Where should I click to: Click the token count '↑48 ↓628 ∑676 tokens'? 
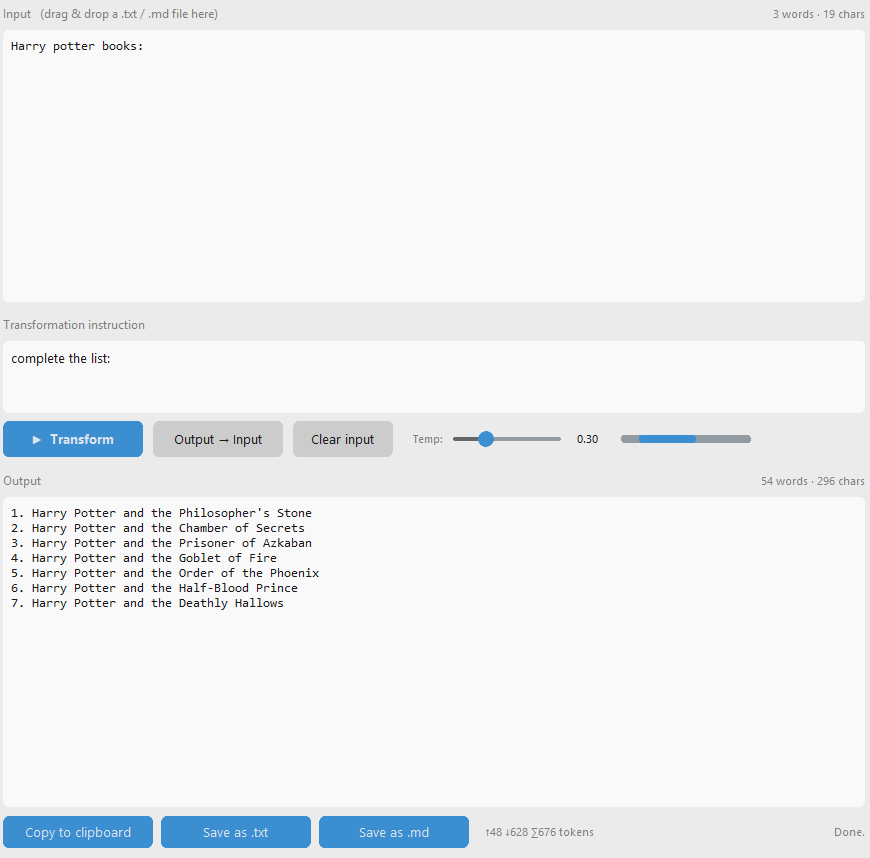pos(539,832)
